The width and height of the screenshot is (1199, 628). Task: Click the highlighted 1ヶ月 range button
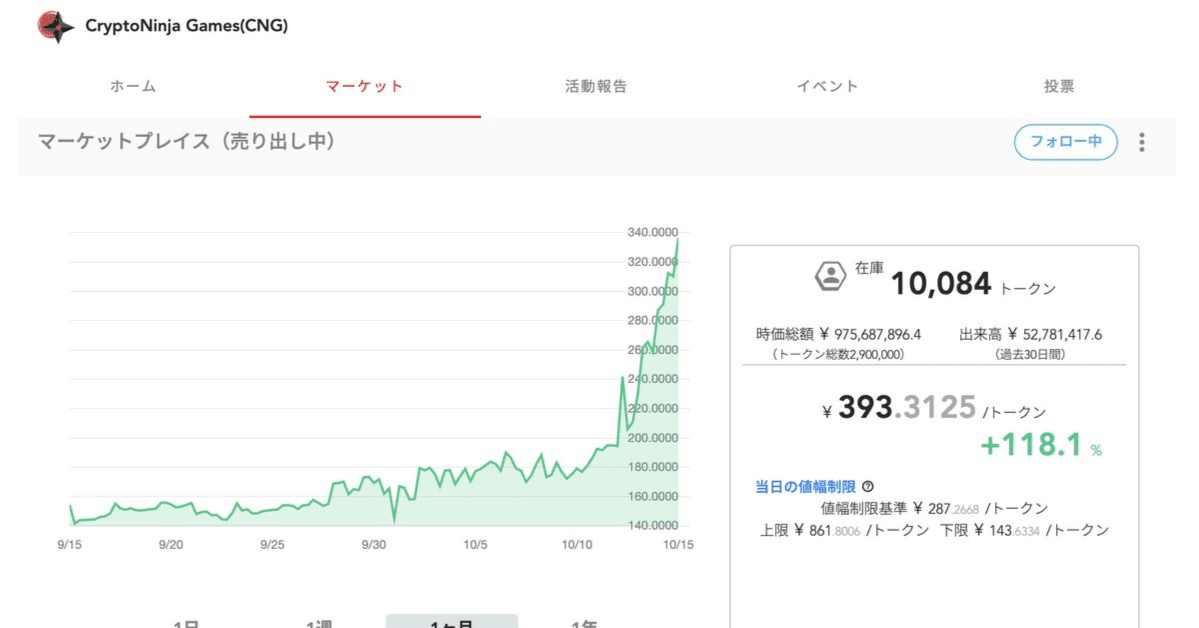[452, 622]
